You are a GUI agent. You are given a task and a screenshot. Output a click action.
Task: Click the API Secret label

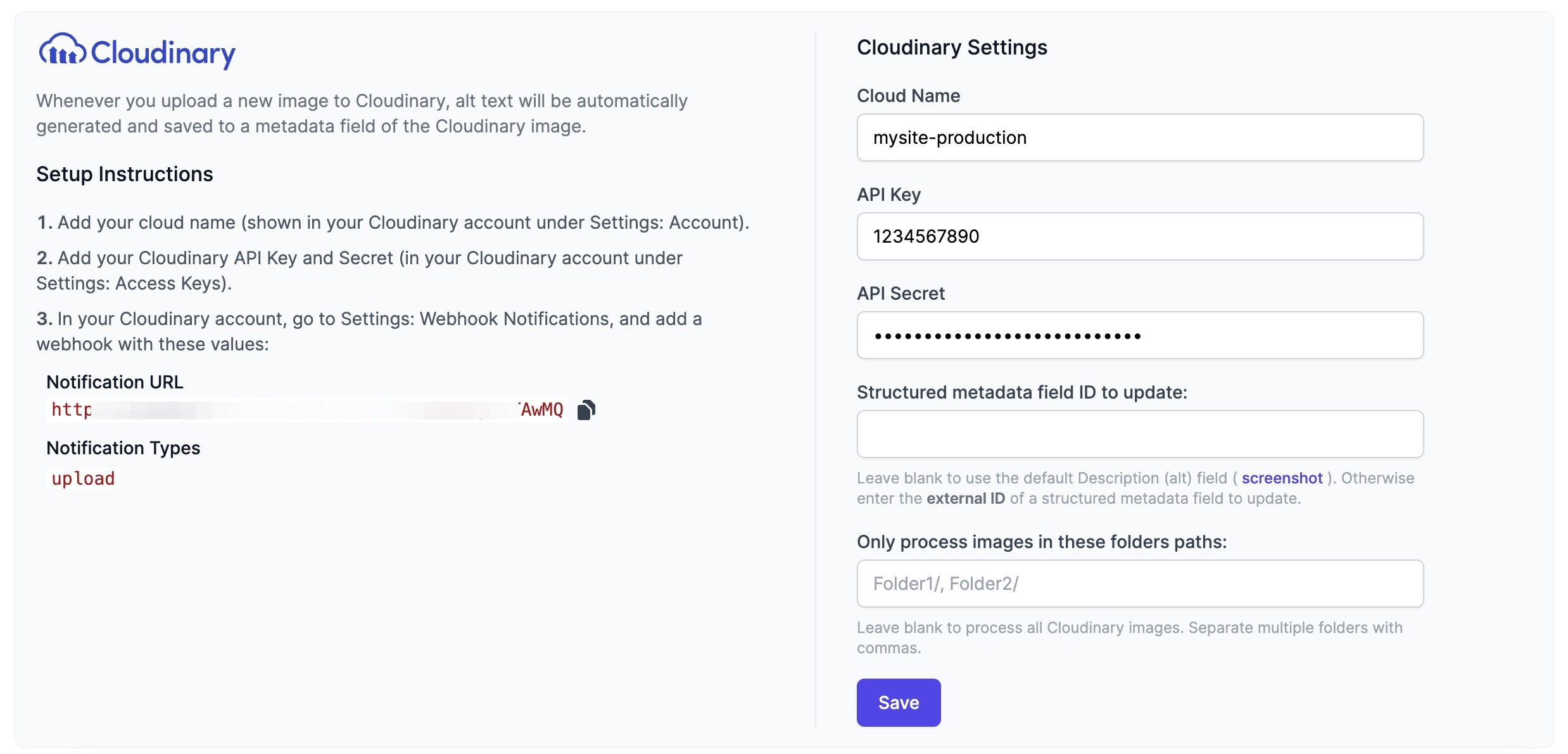[x=901, y=293]
